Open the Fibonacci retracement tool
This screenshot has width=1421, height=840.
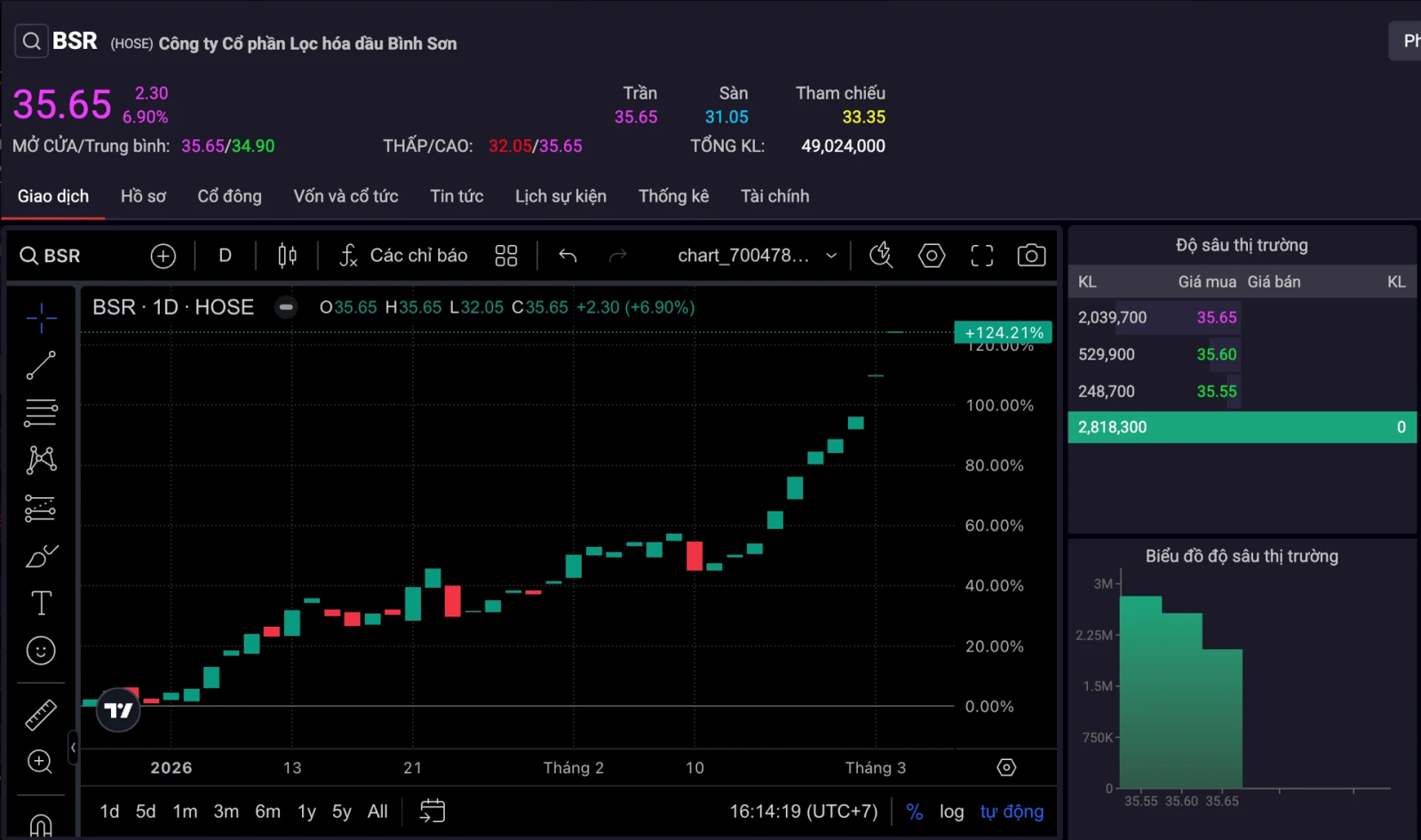[x=41, y=413]
